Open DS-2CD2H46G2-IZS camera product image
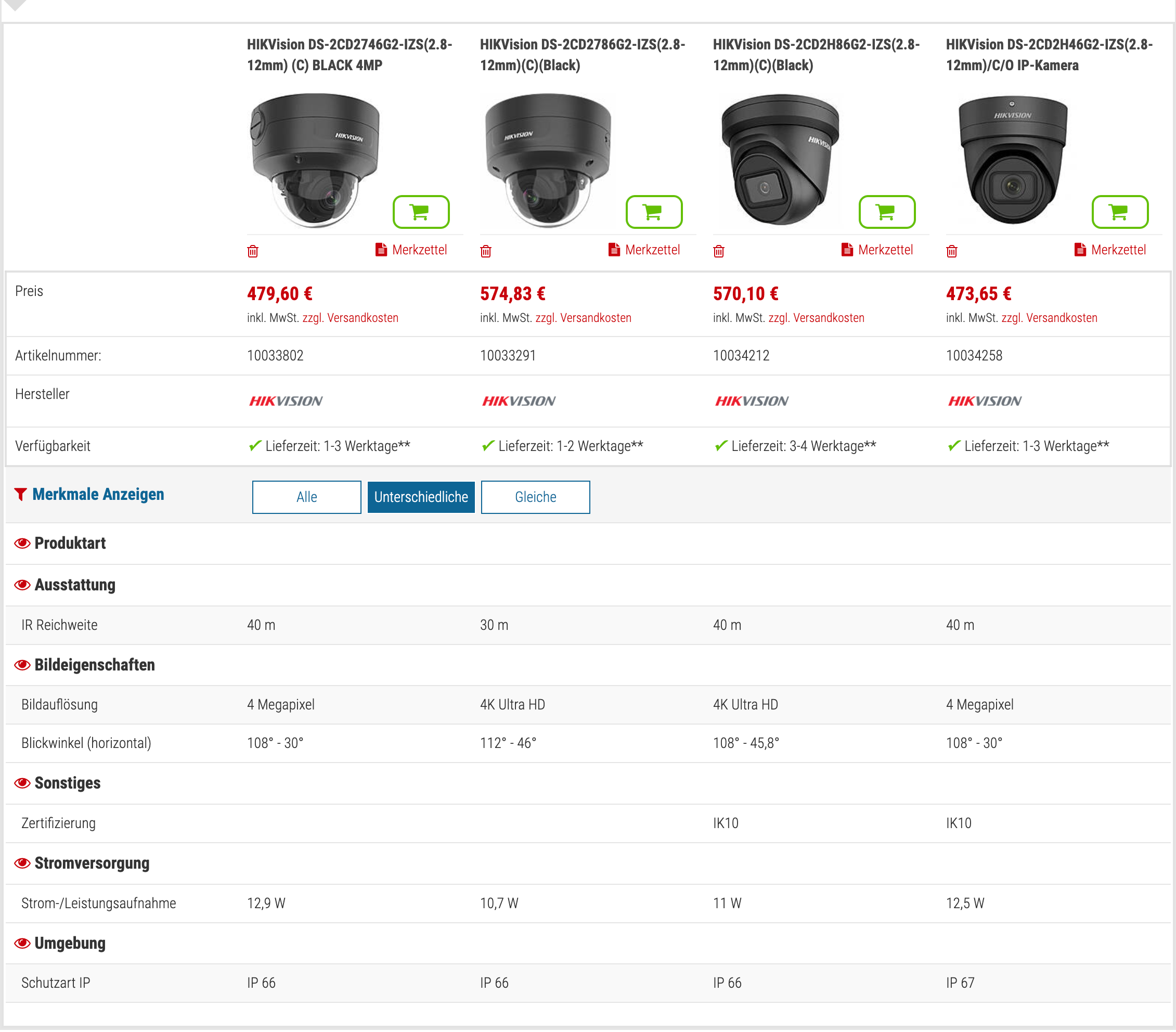This screenshot has height=1032, width=1176. (x=1013, y=160)
